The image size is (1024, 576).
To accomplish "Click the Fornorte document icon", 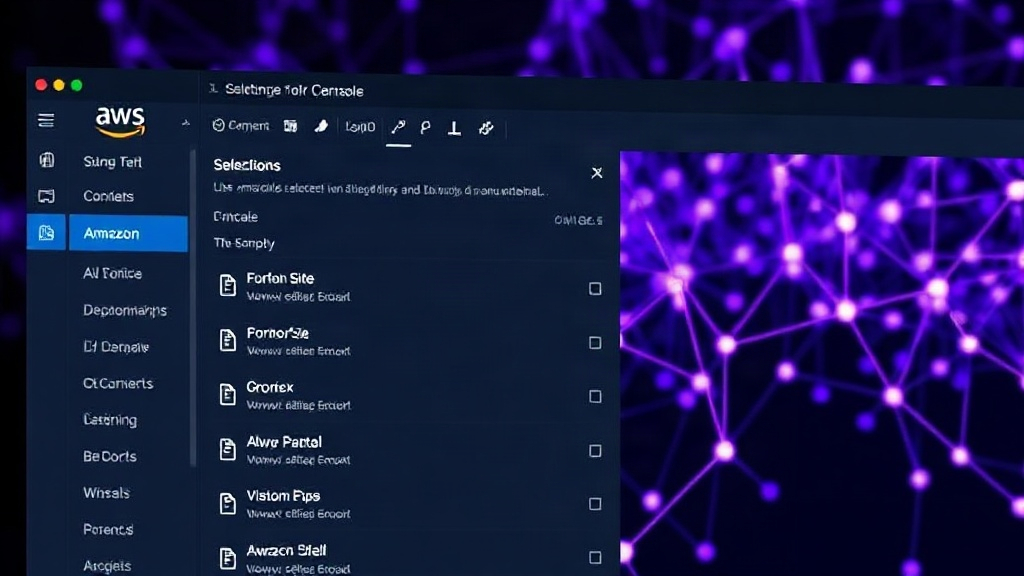I will point(227,340).
